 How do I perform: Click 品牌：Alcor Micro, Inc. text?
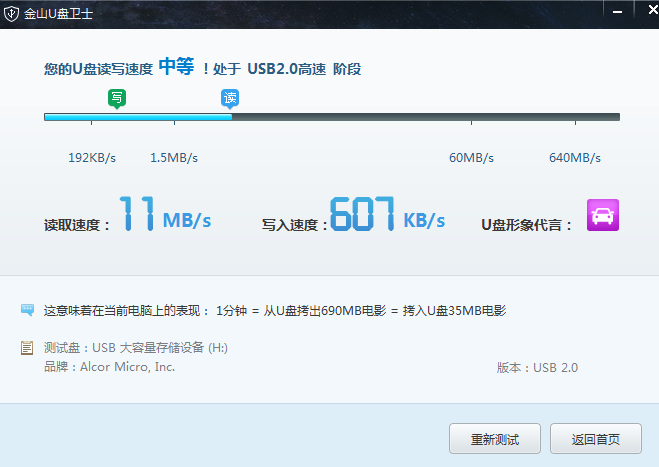[109, 367]
